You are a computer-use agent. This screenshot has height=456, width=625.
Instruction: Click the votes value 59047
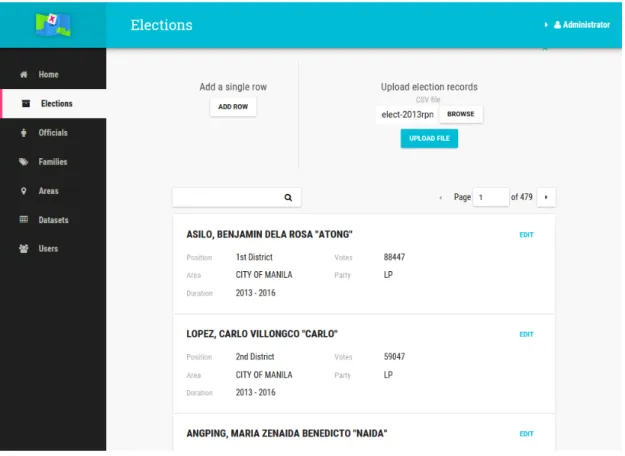[394, 357]
